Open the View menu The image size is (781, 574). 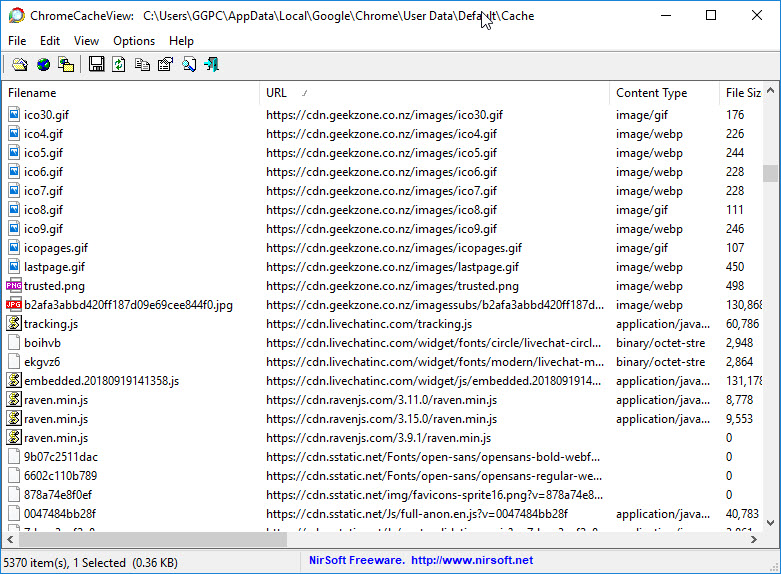pyautogui.click(x=86, y=41)
